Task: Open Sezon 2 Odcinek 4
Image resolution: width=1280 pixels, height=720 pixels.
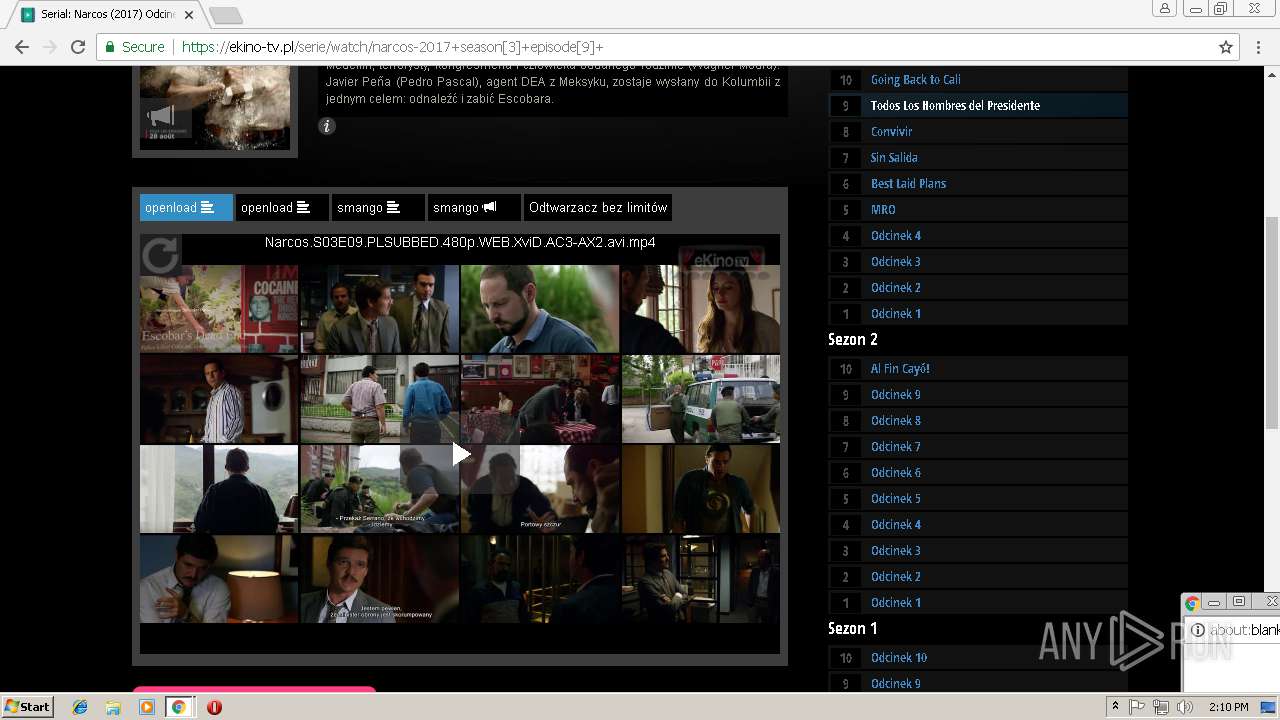Action: pyautogui.click(x=896, y=524)
